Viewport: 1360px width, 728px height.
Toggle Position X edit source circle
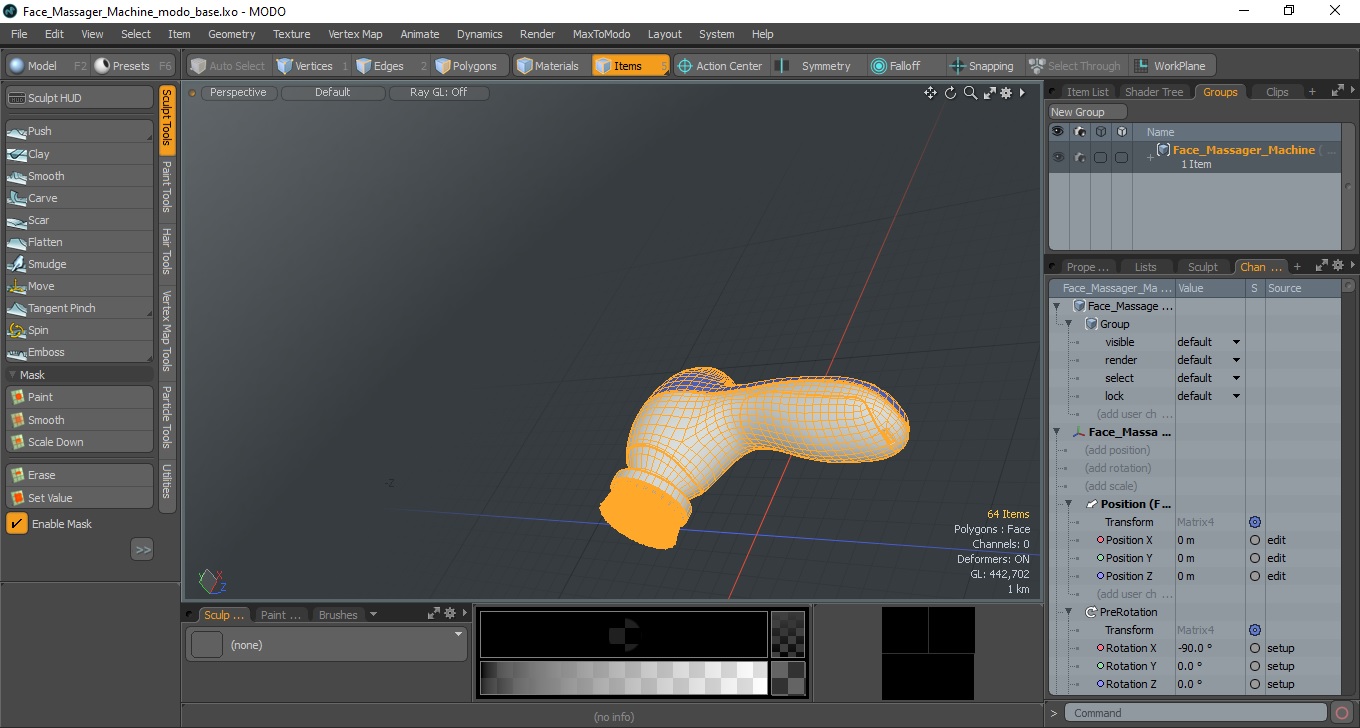[x=1255, y=540]
